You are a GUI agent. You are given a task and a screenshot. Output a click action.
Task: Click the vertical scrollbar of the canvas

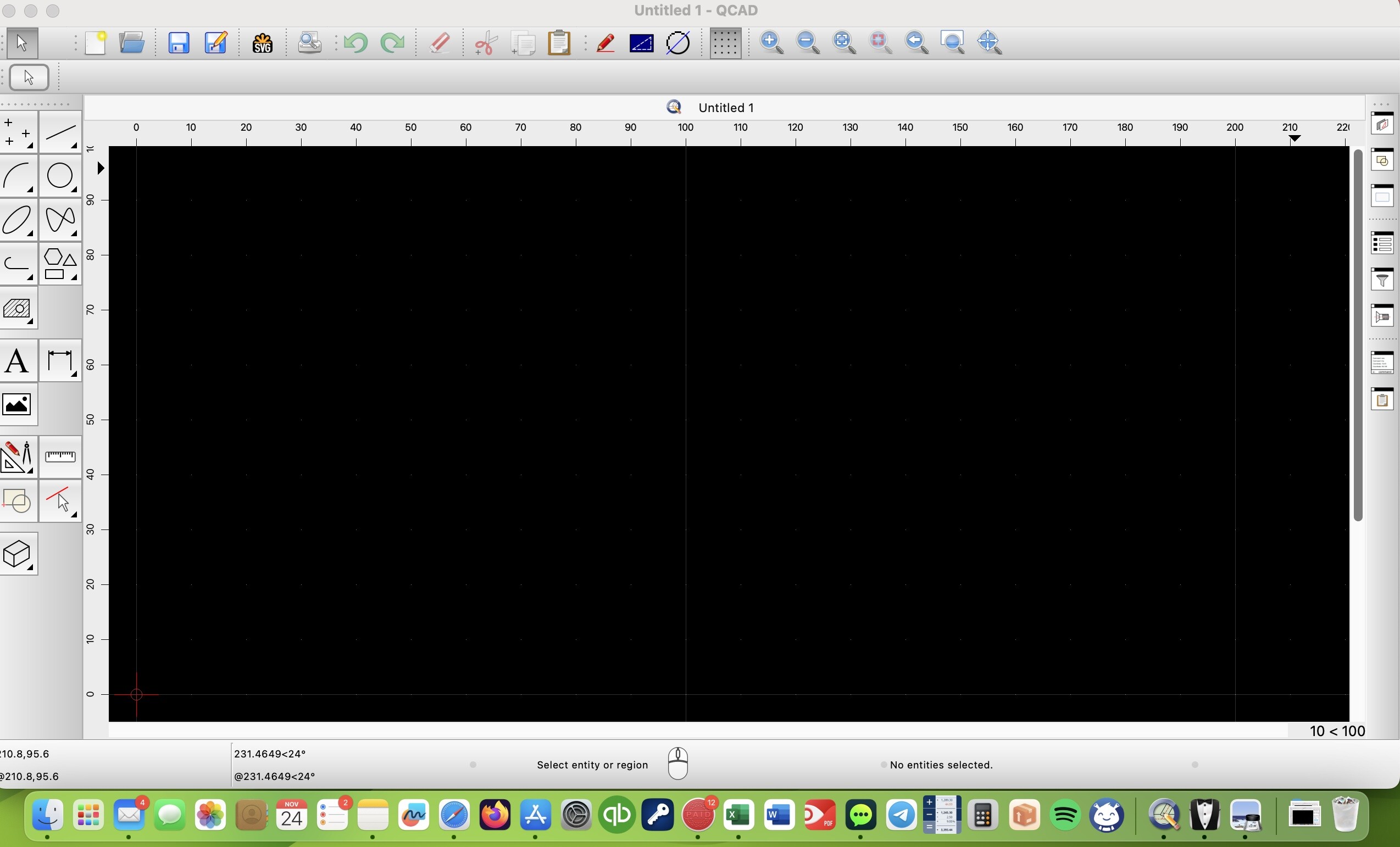(1358, 335)
